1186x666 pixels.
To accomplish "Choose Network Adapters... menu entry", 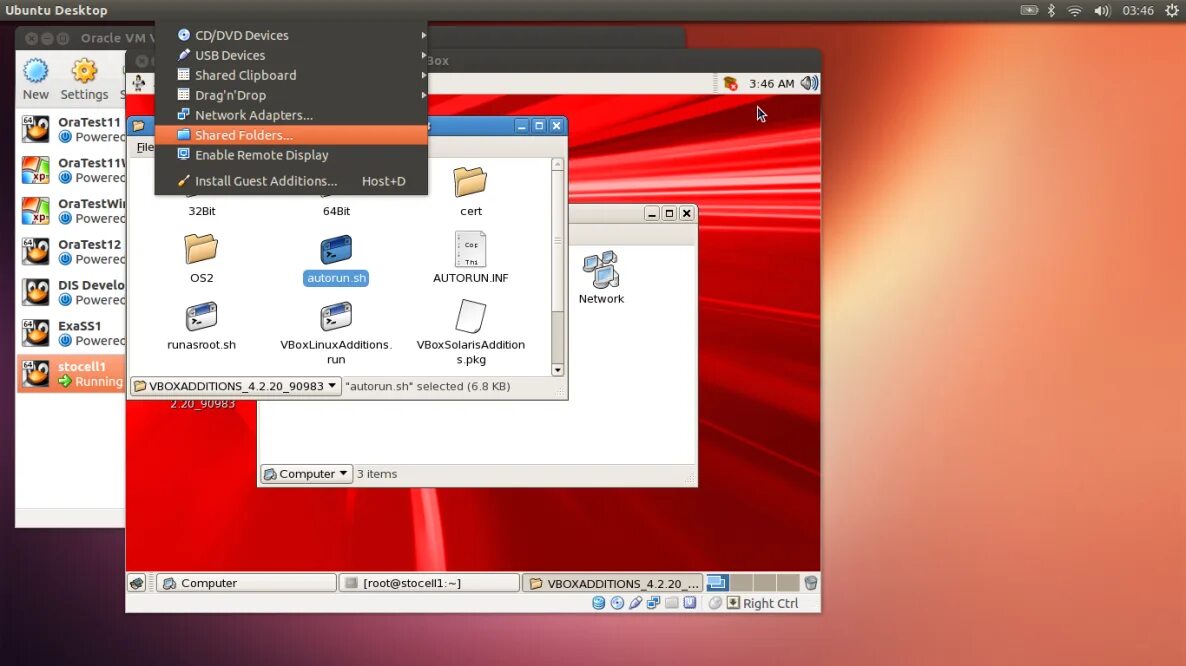I will (x=291, y=115).
